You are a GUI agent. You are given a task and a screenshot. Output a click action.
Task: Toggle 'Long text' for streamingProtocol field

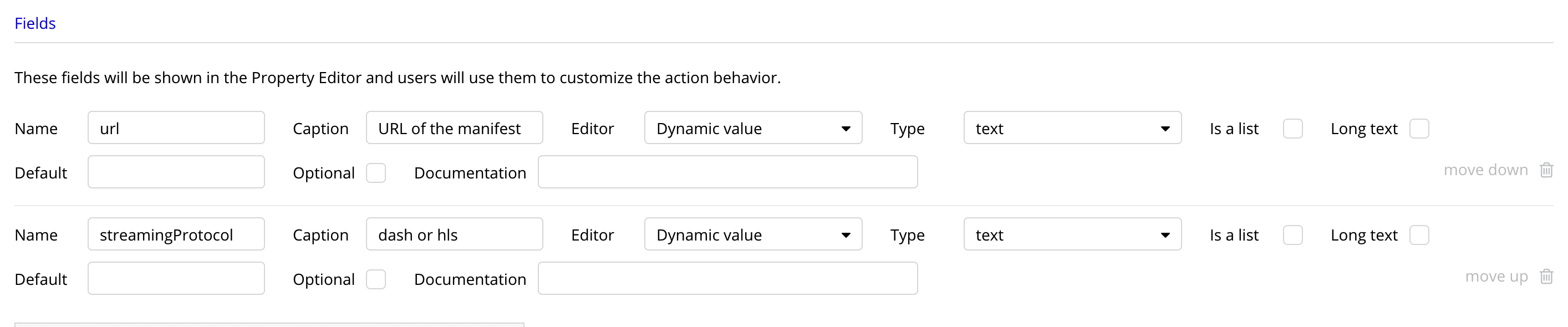click(x=1419, y=235)
